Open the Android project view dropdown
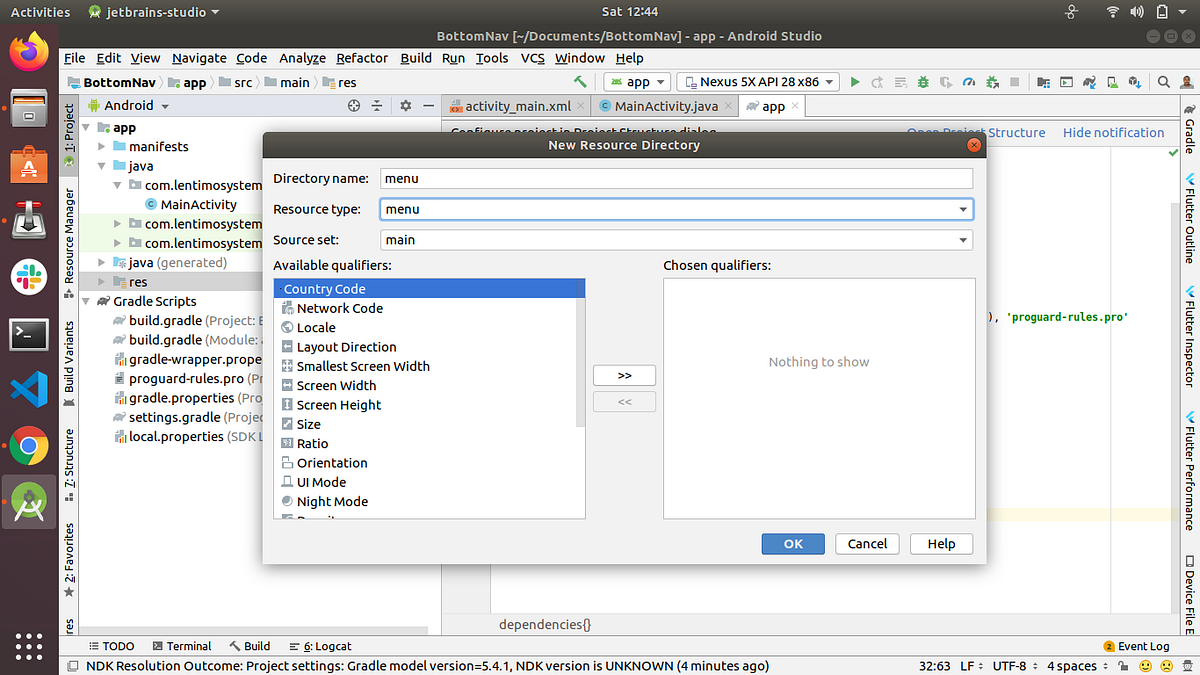Image resolution: width=1200 pixels, height=675 pixels. pos(129,105)
